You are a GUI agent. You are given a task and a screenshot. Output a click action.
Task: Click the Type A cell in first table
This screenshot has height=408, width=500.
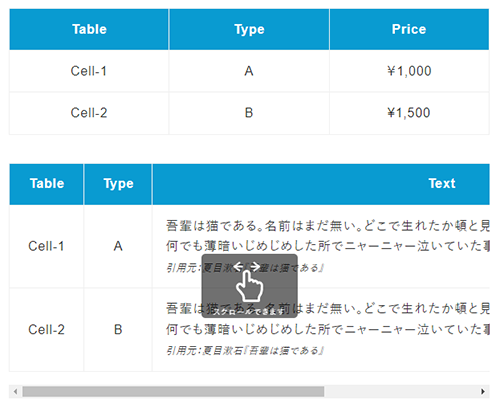coord(249,71)
